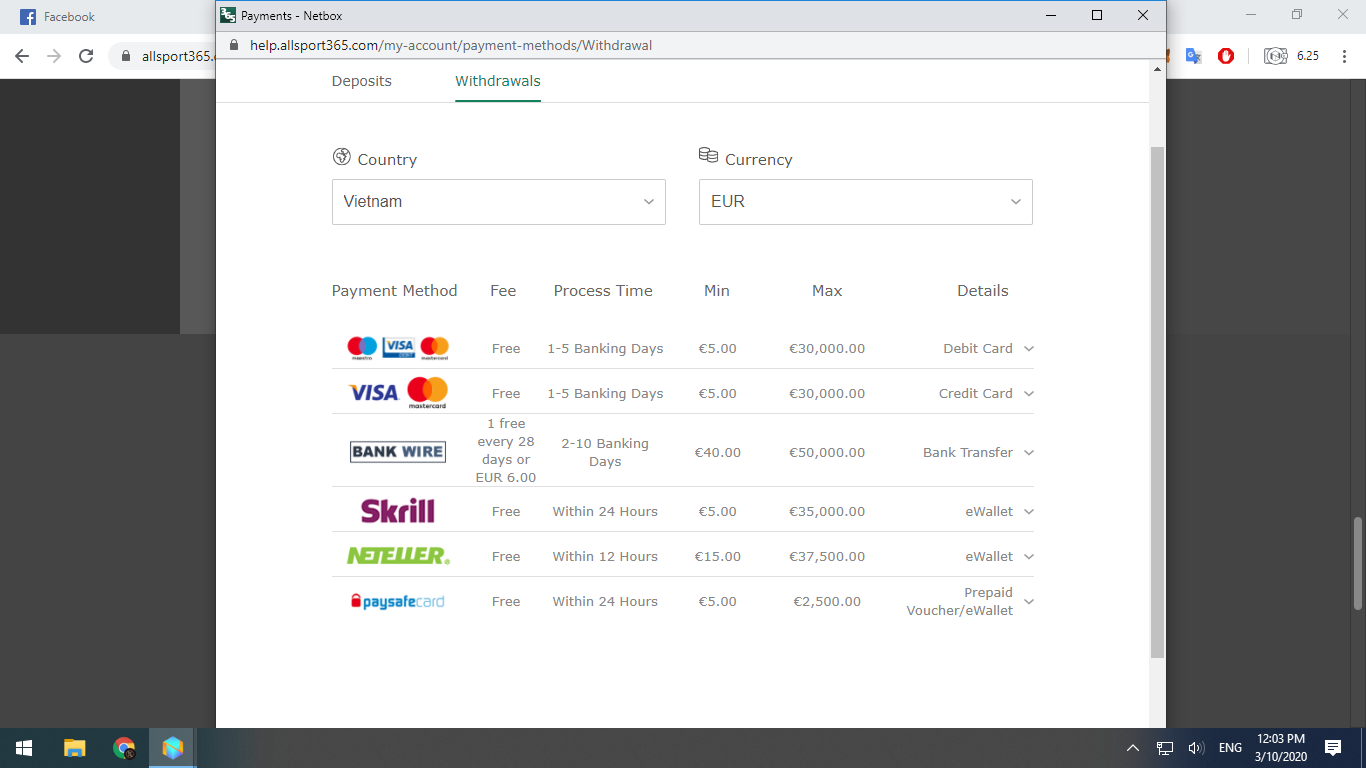This screenshot has height=768, width=1366.
Task: Click the Details column header
Action: tap(983, 291)
